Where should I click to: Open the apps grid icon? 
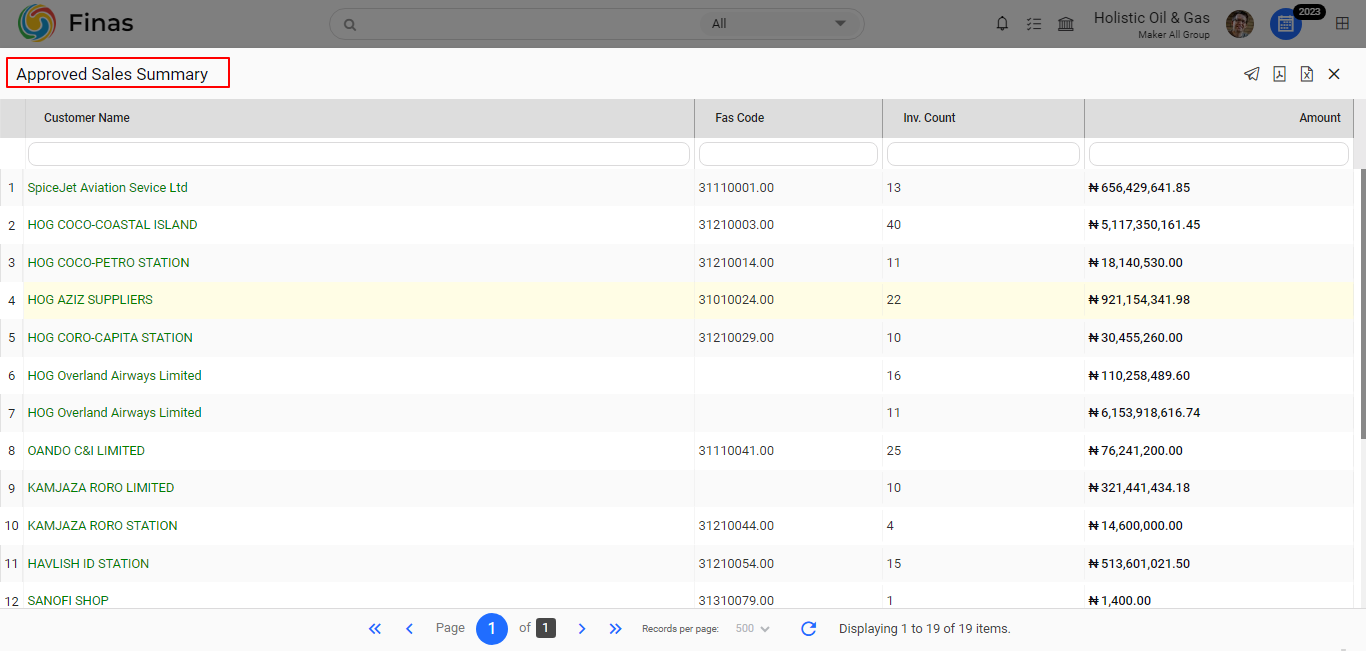pyautogui.click(x=1342, y=24)
